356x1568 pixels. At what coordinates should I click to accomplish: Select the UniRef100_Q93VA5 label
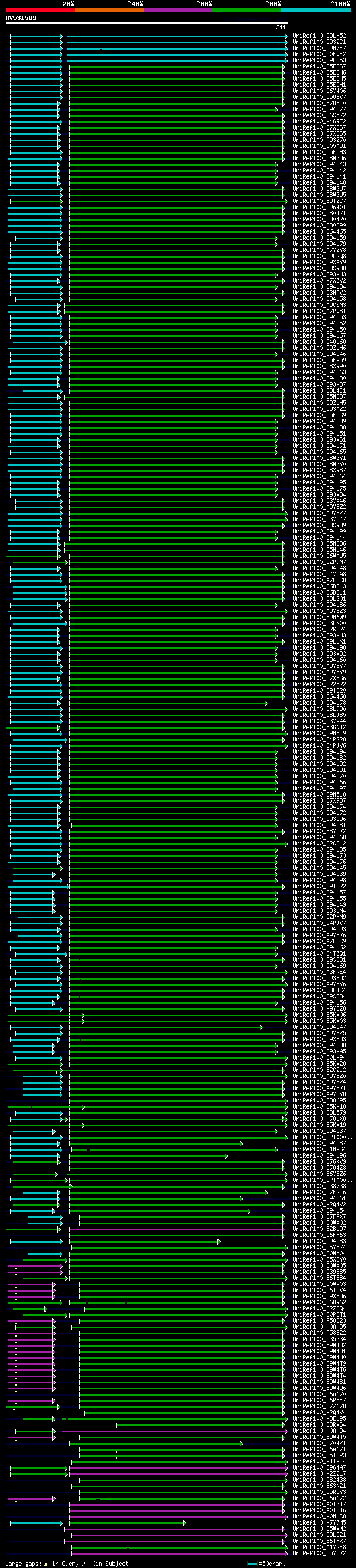319,1051
